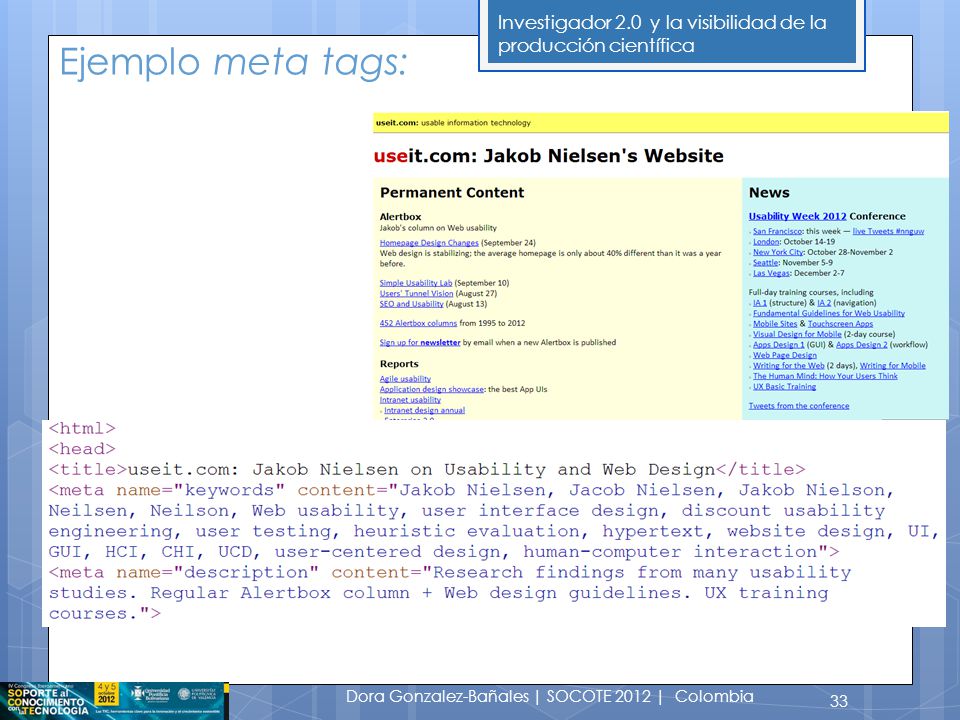Open Application design showcase report link
This screenshot has width=960, height=720.
[x=432, y=389]
